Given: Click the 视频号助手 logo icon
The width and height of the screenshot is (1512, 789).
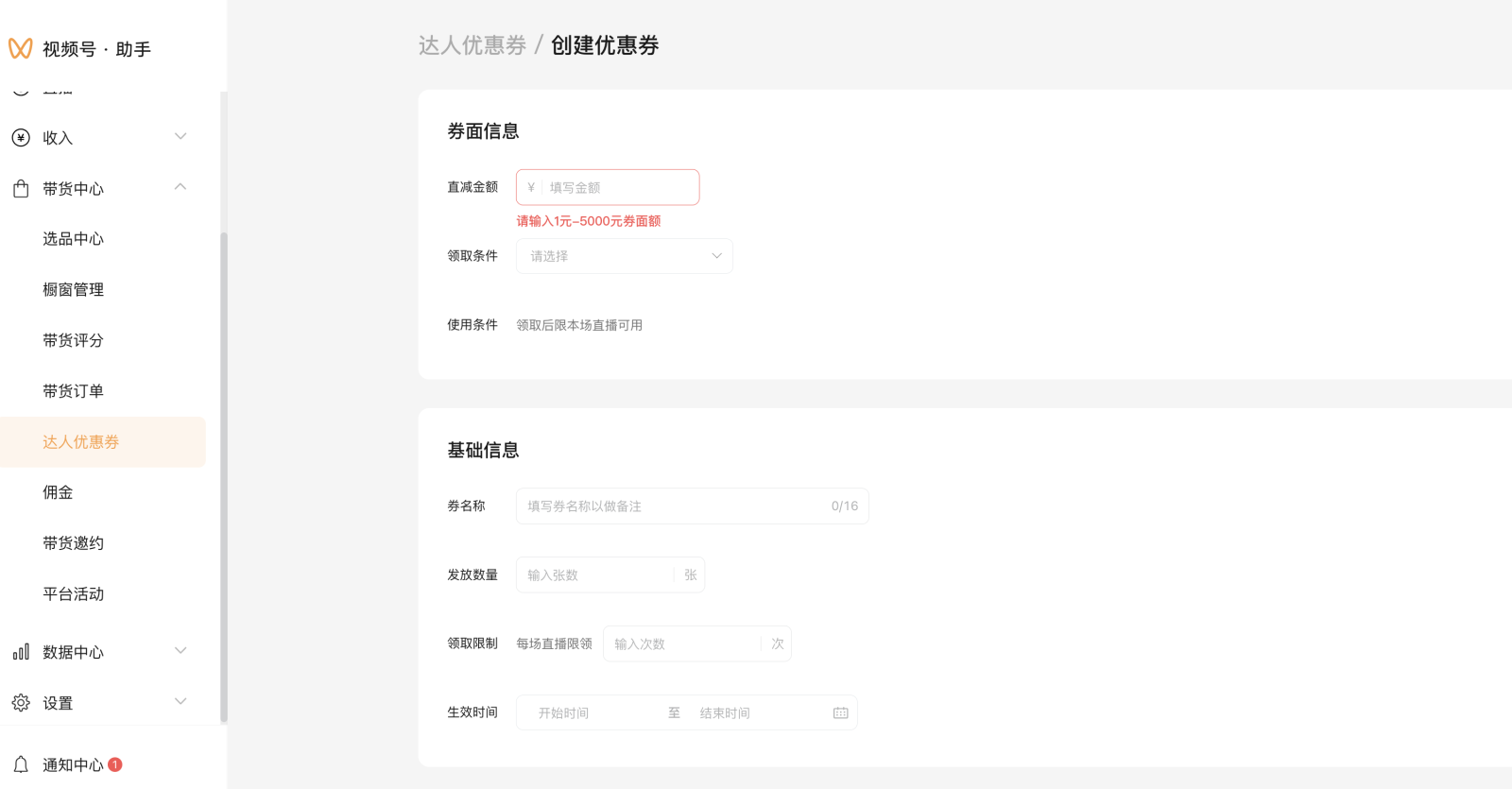Looking at the screenshot, I should pos(20,48).
